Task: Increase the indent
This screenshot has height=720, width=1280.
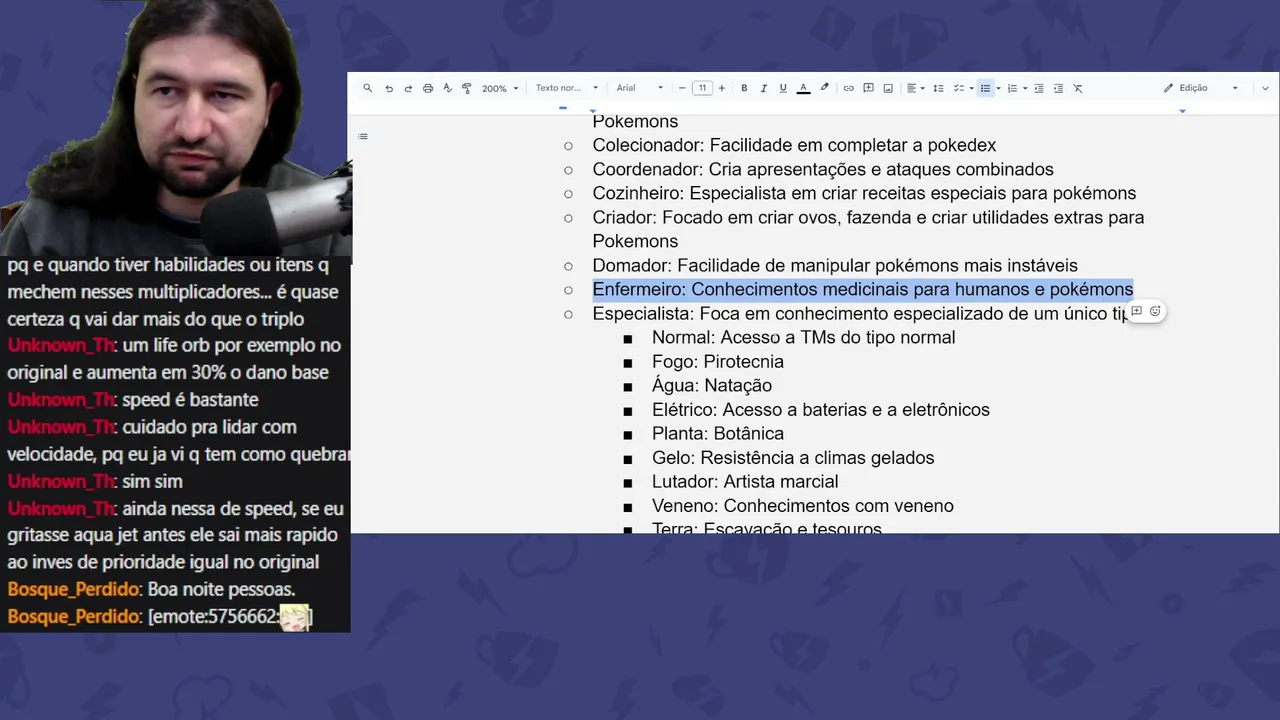Action: click(1058, 88)
